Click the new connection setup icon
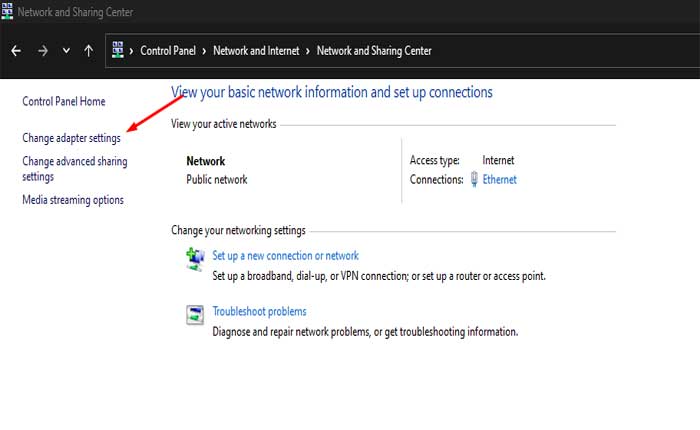The image size is (700, 430). pos(195,259)
